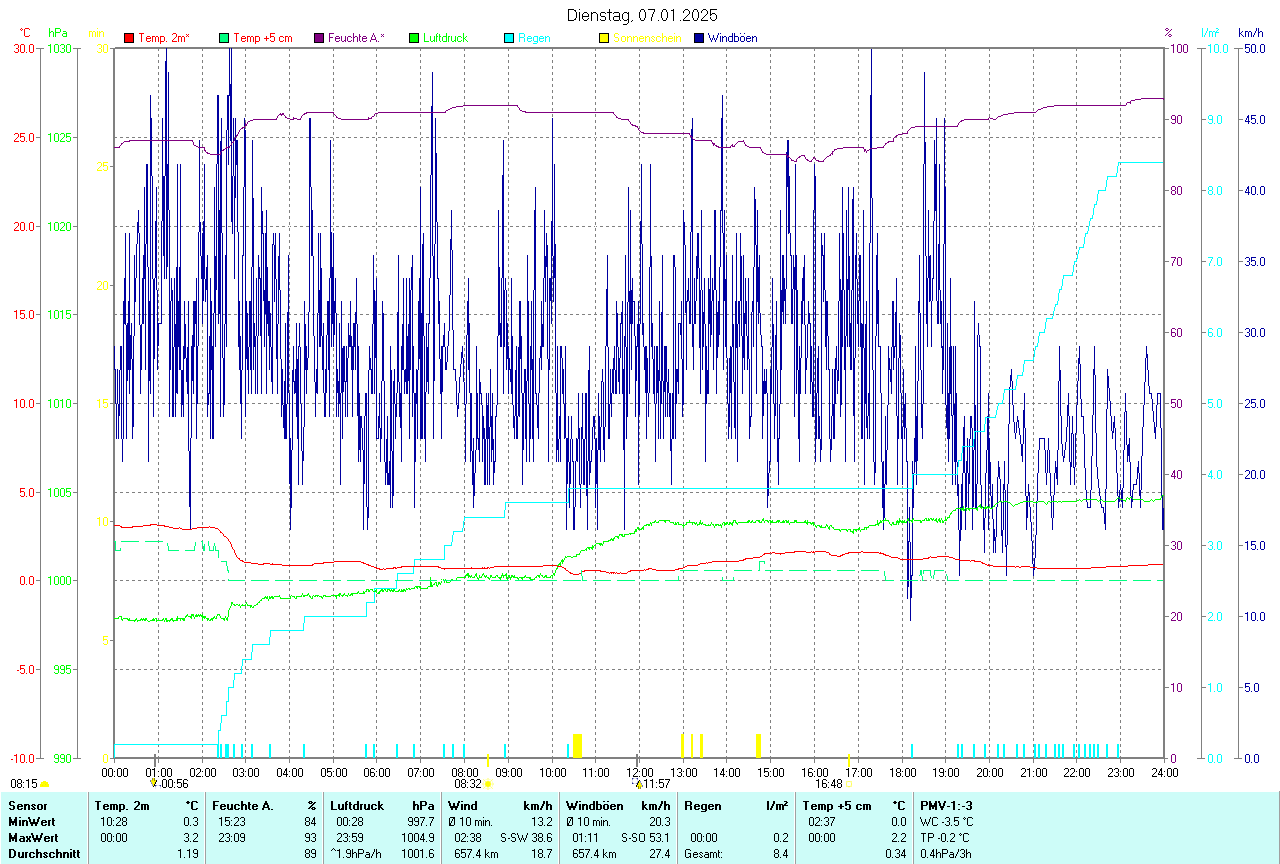
Task: Select the 'Temp +5 cm' legend label
Action: (x=263, y=38)
